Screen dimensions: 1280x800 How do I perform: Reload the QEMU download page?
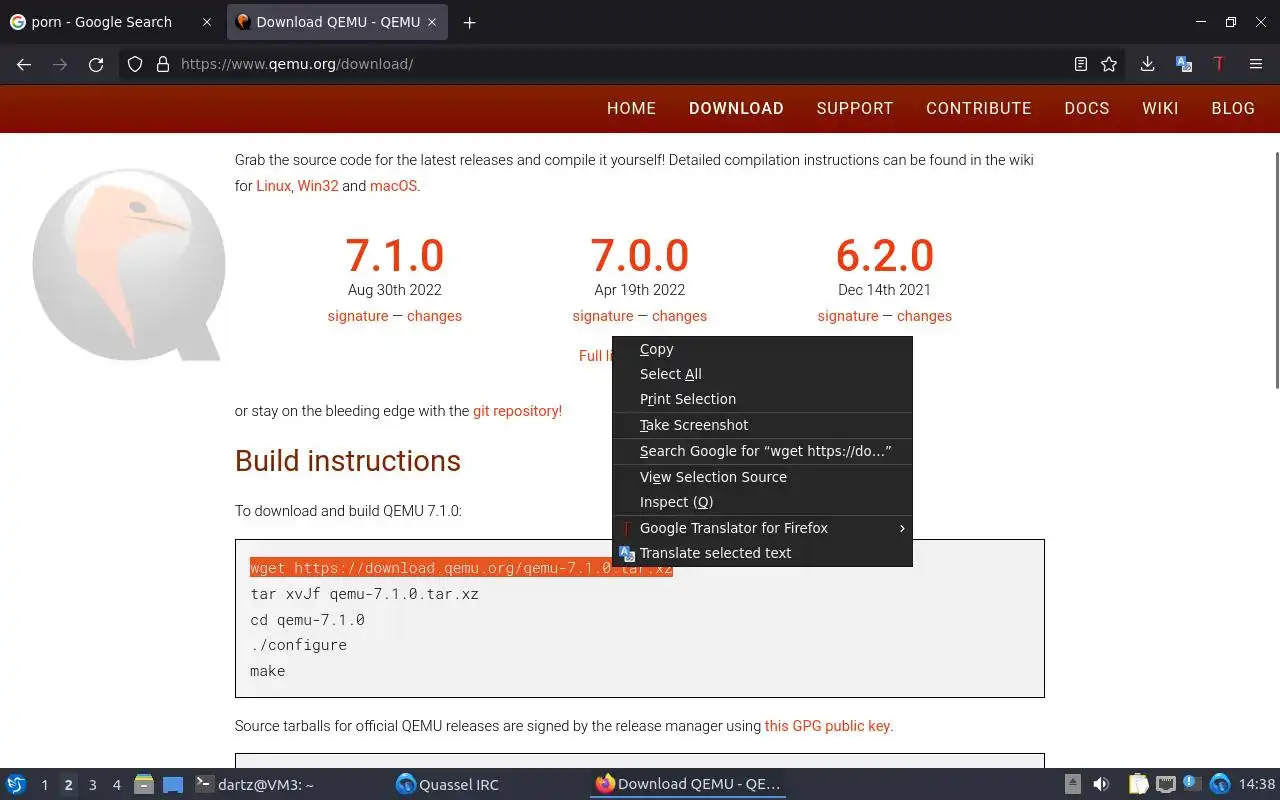coord(96,64)
